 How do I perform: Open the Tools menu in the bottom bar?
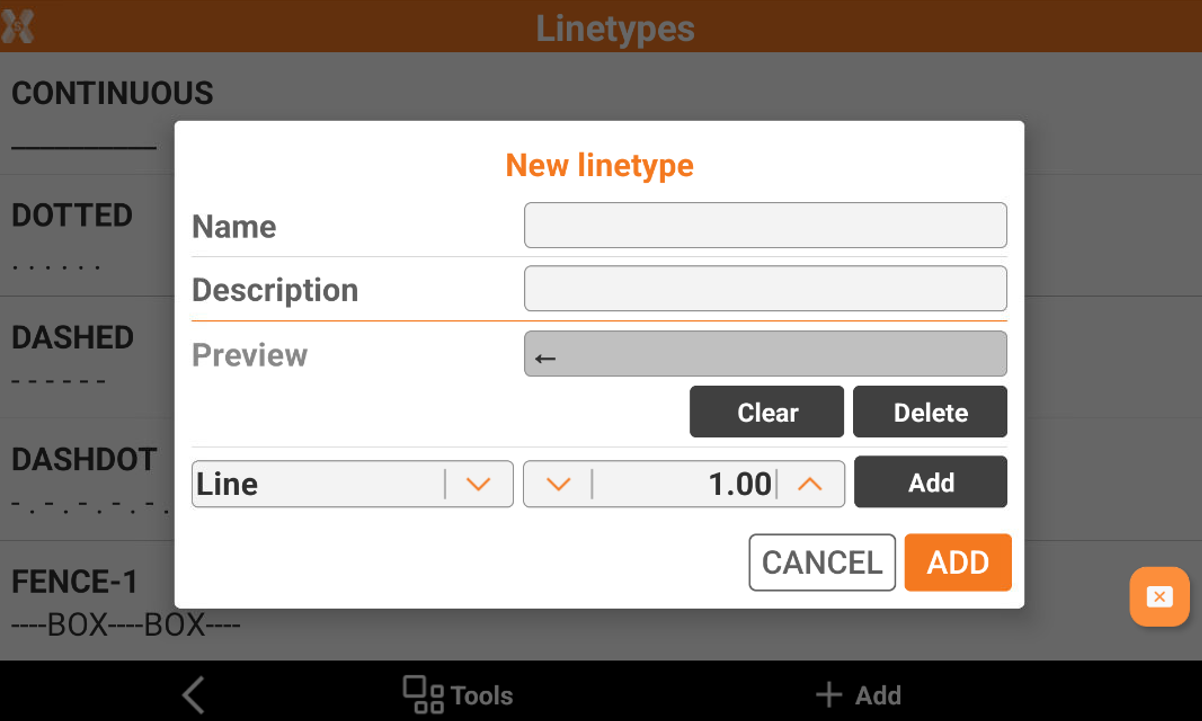458,695
